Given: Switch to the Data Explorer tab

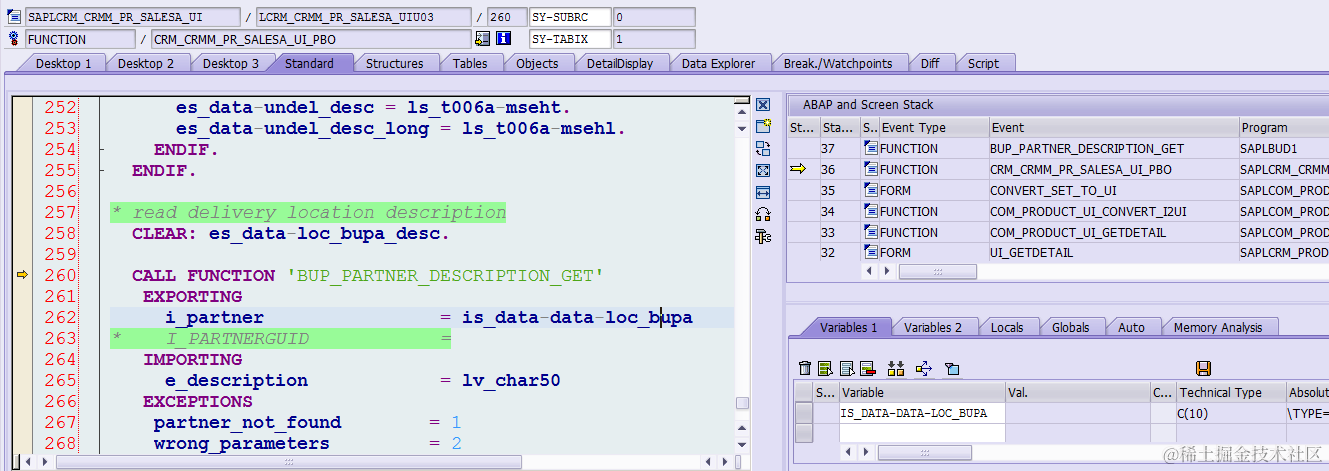Looking at the screenshot, I should pos(718,63).
